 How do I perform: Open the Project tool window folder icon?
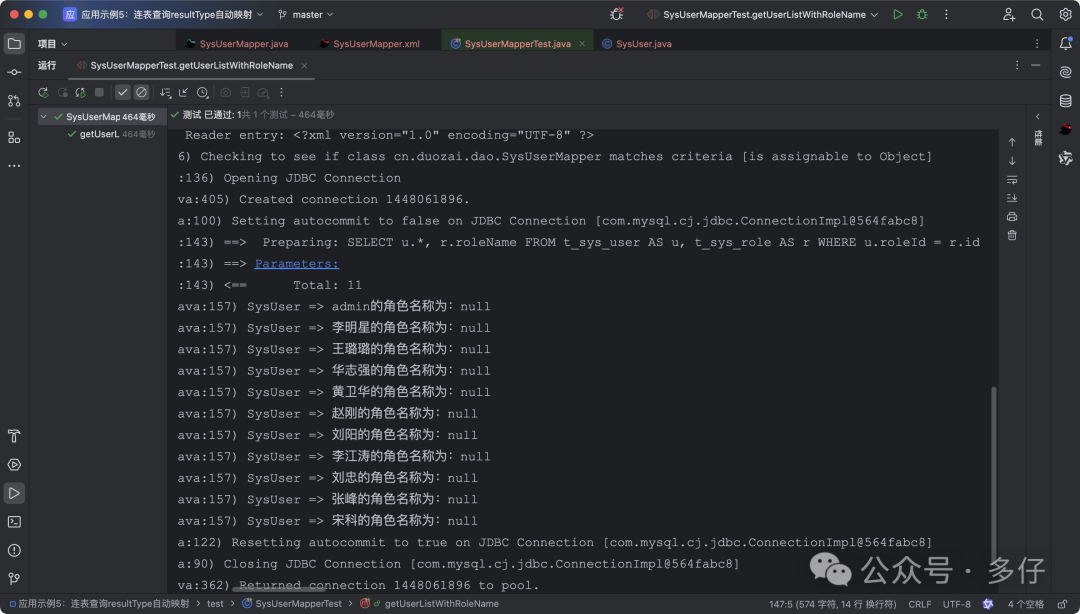pos(14,43)
